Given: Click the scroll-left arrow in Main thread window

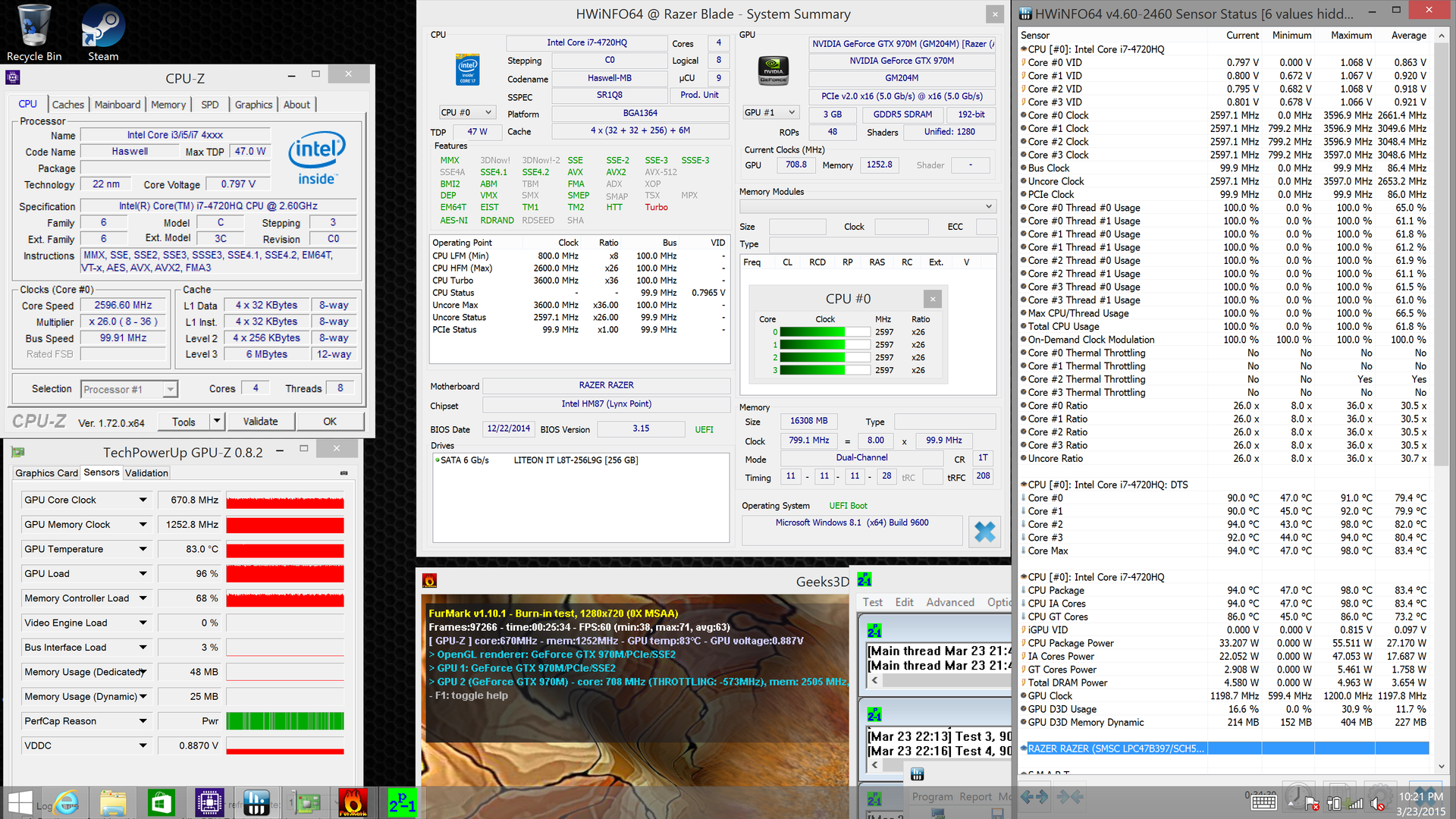Looking at the screenshot, I should tap(874, 680).
